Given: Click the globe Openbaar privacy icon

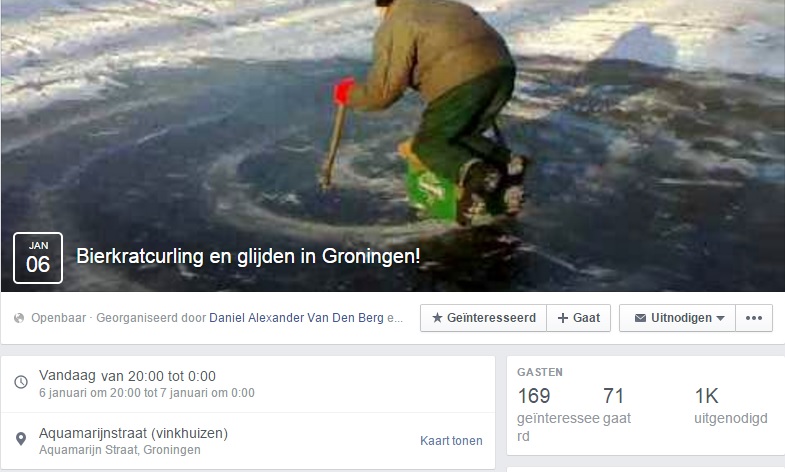Looking at the screenshot, I should tap(19, 318).
